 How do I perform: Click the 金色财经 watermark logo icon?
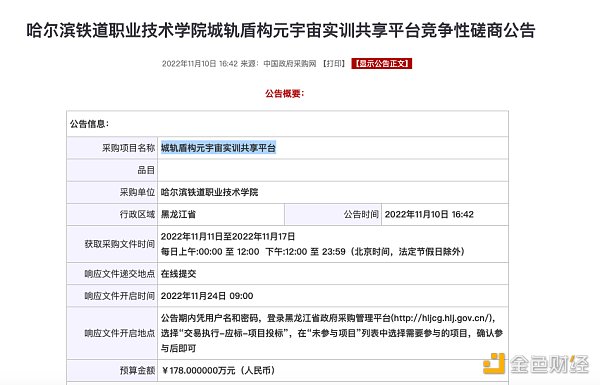[494, 364]
